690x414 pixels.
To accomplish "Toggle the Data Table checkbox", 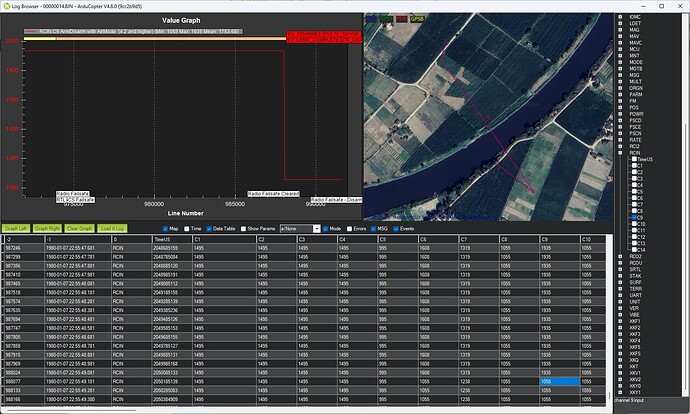I will (x=209, y=229).
